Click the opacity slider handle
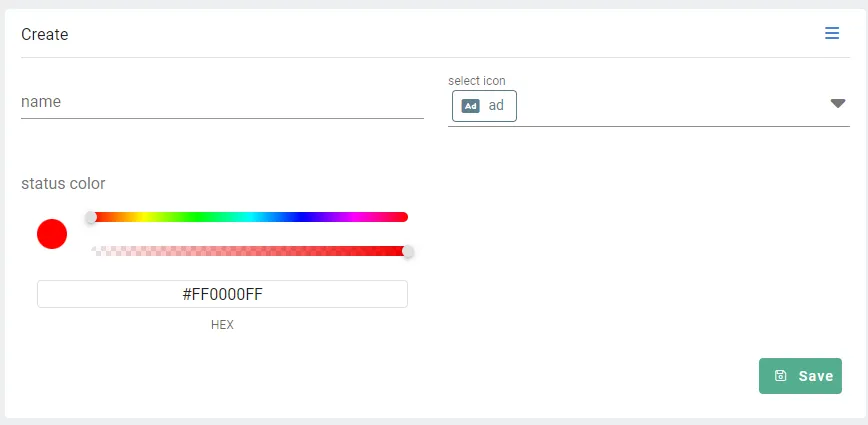 pos(408,252)
